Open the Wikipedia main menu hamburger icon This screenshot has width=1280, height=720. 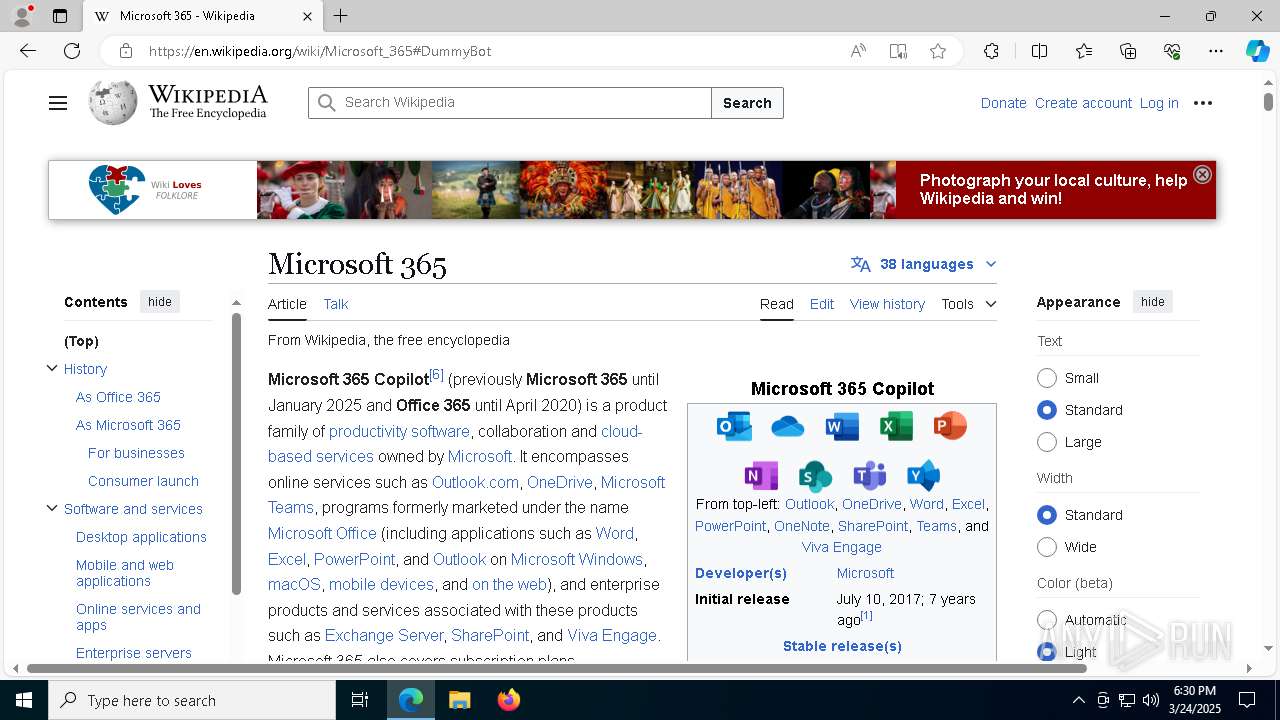click(58, 103)
